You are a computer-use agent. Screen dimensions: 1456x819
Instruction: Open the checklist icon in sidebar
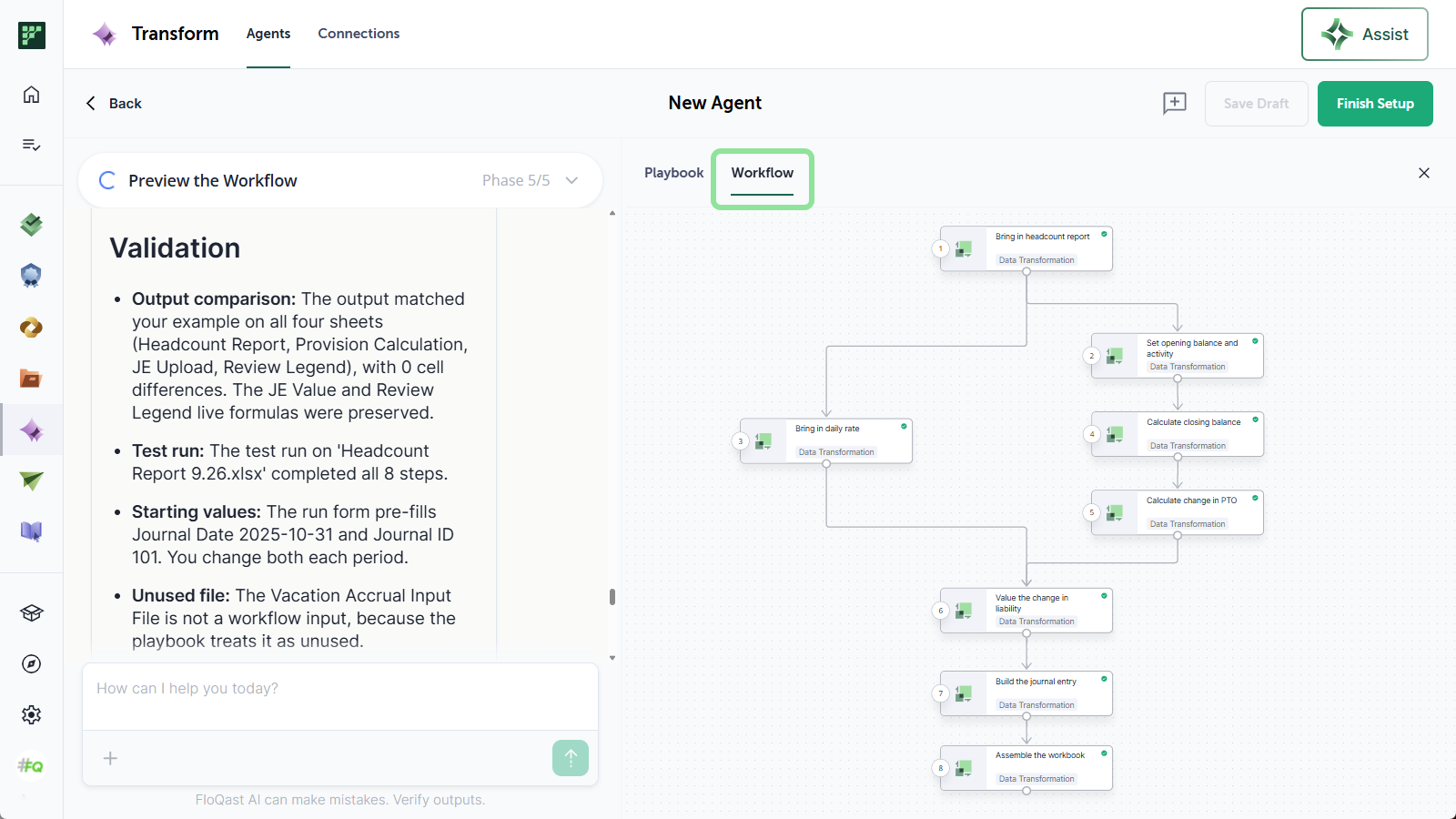(32, 145)
